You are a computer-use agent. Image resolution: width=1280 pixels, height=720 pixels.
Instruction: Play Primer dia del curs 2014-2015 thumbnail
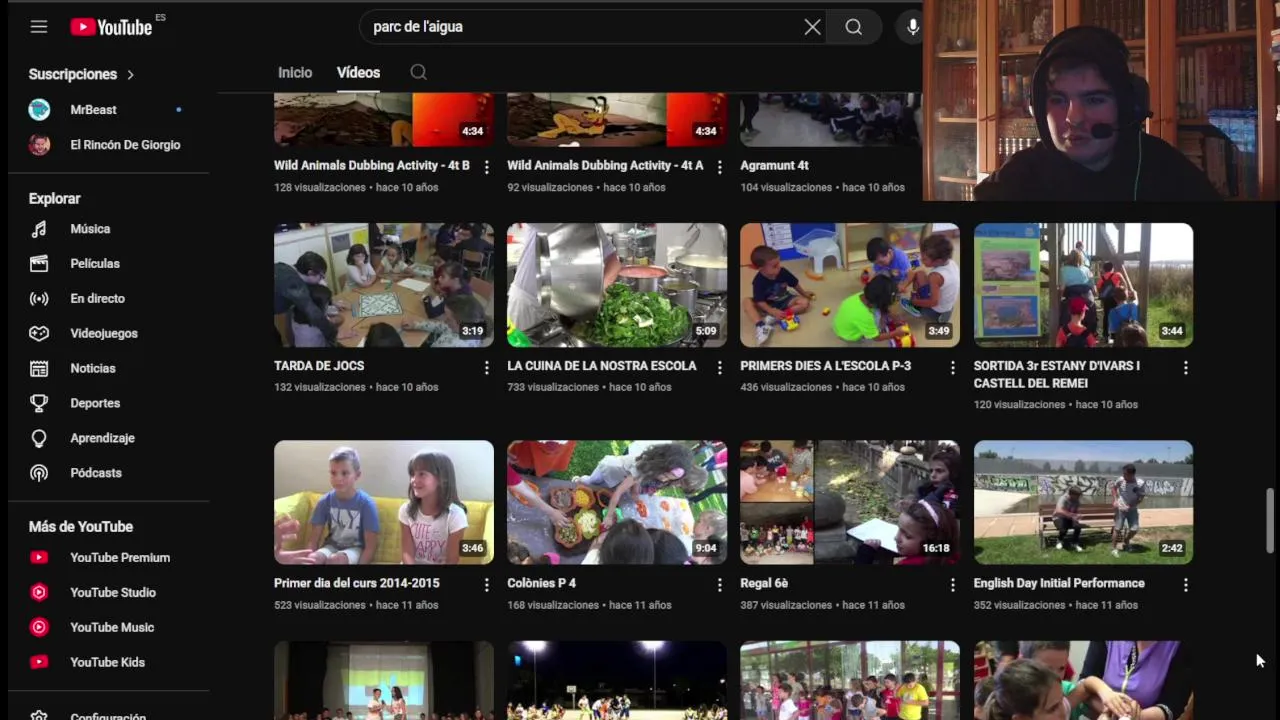(384, 502)
